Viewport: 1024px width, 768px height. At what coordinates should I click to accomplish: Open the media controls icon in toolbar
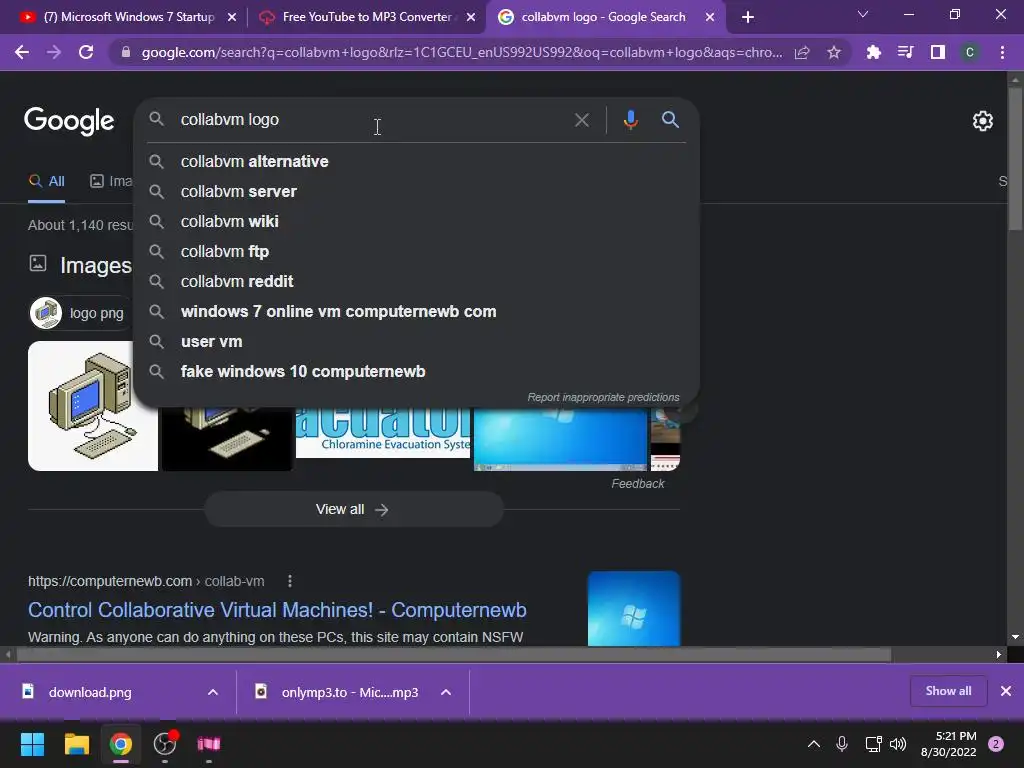[905, 52]
